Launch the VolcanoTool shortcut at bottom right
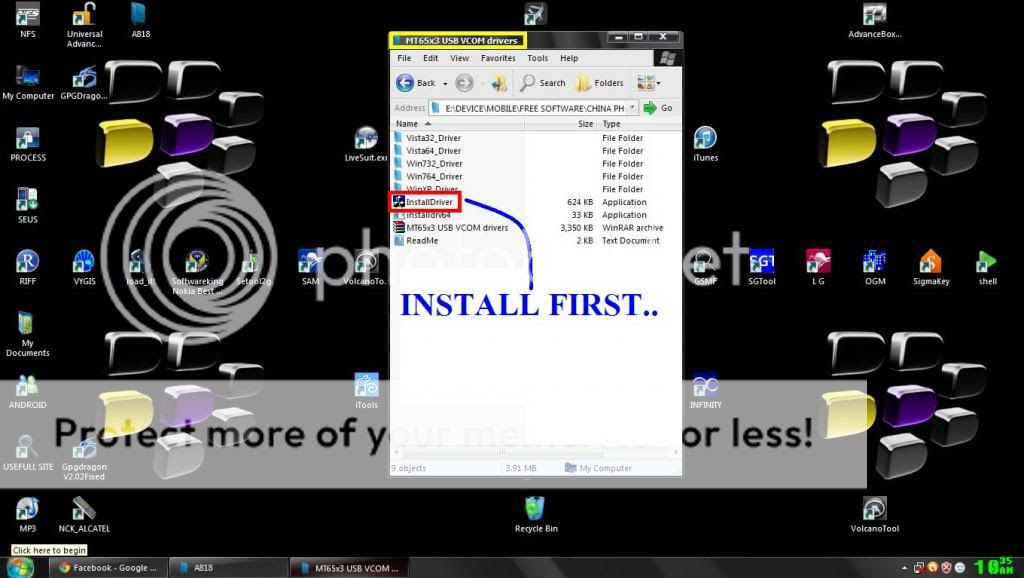The image size is (1024, 578). 874,515
